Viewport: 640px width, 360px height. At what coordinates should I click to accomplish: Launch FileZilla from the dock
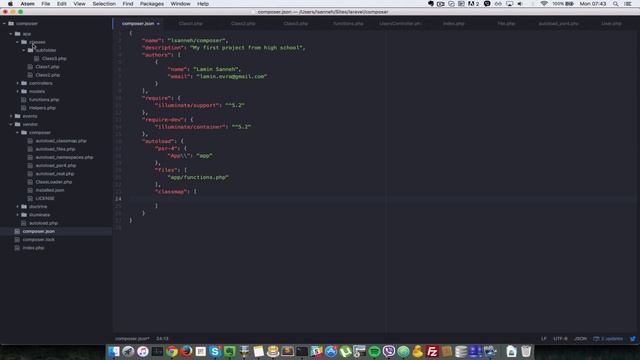tap(432, 351)
